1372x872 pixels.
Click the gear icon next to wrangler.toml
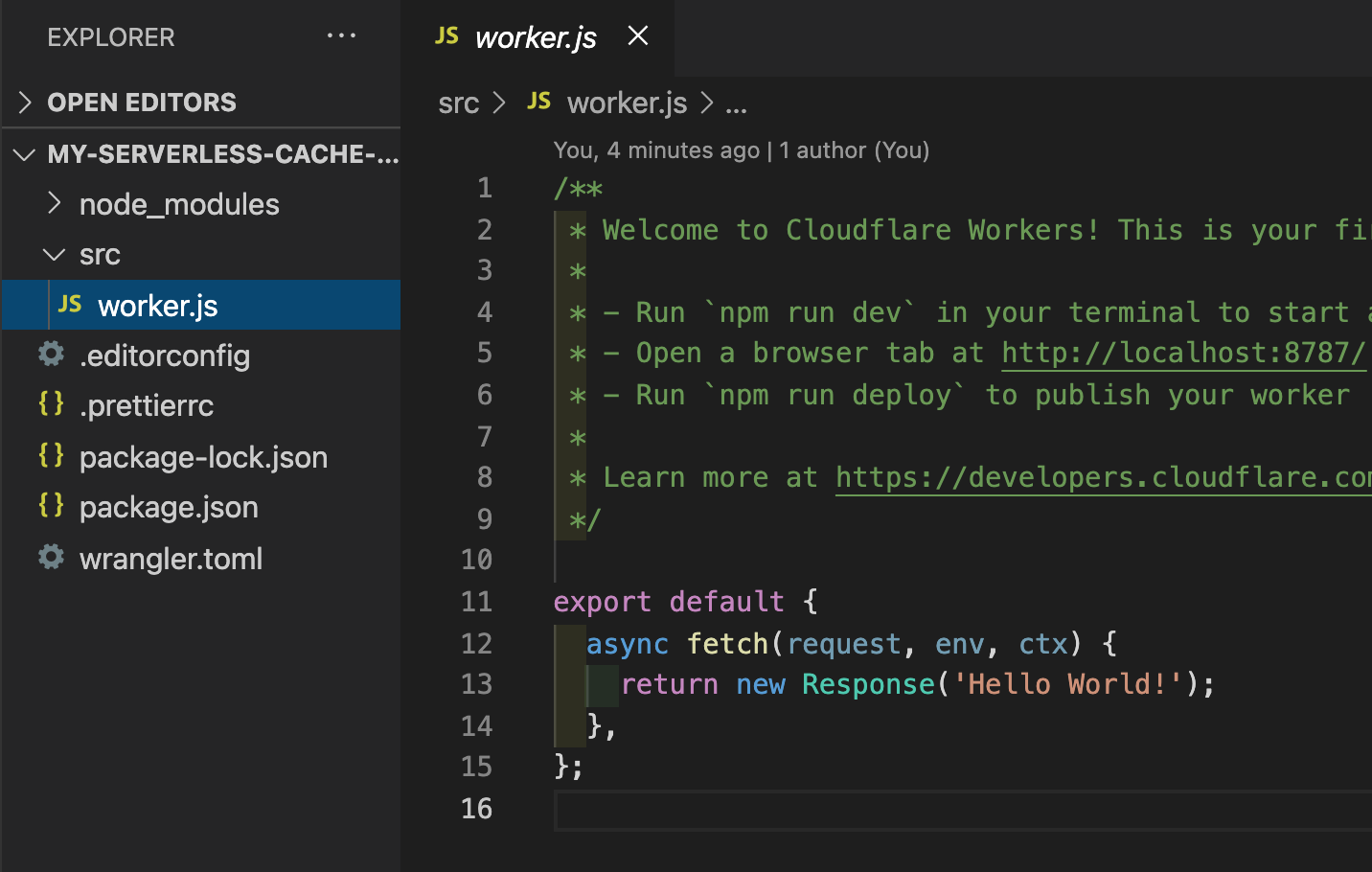coord(52,557)
